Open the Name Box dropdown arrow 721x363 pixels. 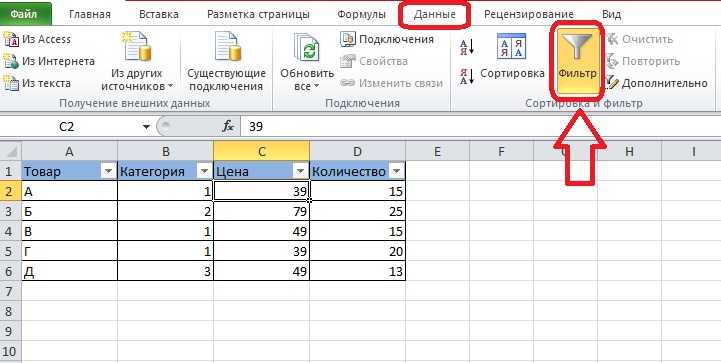click(146, 127)
